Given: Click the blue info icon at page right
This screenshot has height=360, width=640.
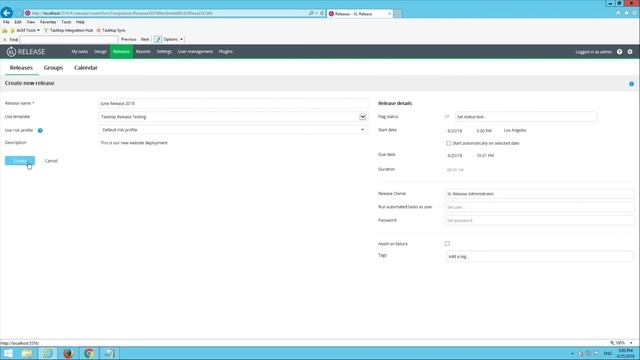Looking at the screenshot, I should [x=631, y=84].
